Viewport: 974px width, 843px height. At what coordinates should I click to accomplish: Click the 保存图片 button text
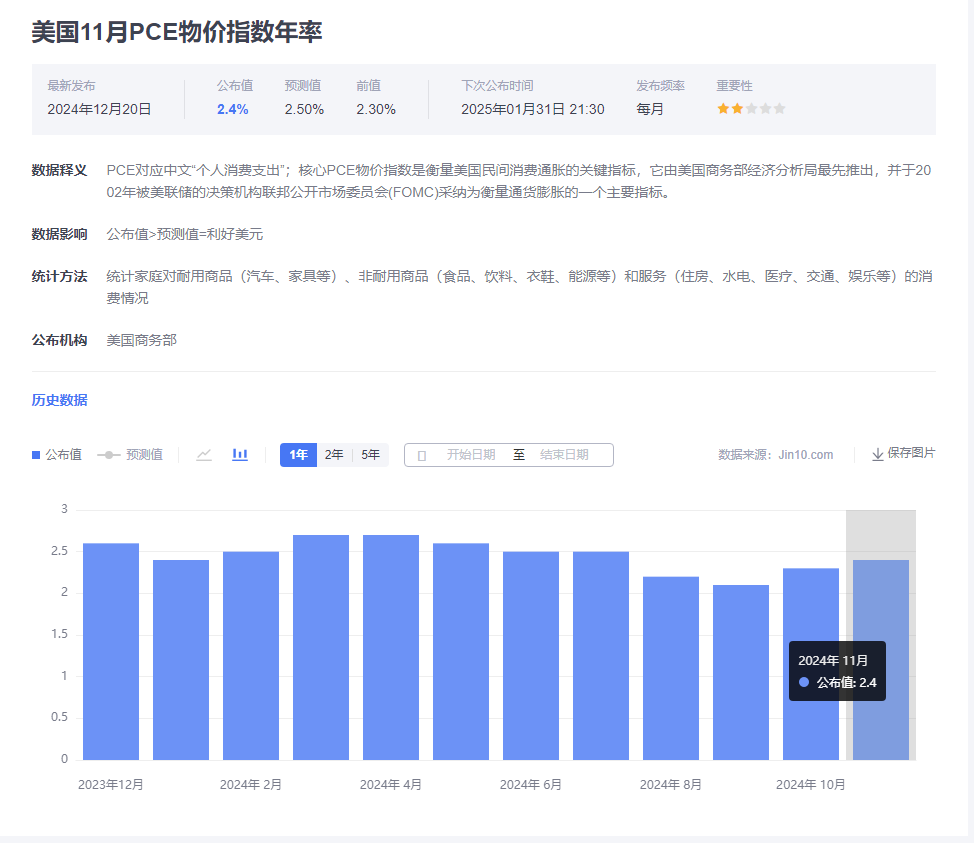pos(911,453)
